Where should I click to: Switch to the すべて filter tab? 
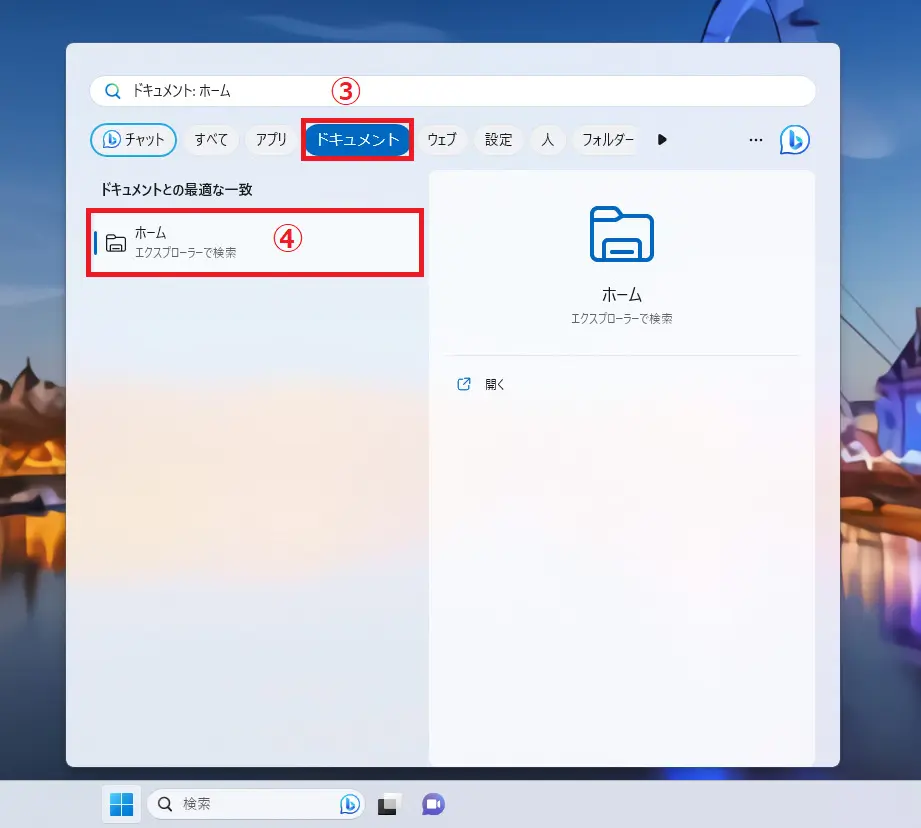211,140
